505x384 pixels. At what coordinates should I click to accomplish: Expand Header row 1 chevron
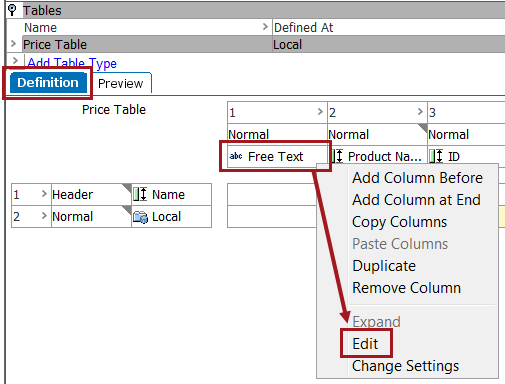tap(44, 193)
